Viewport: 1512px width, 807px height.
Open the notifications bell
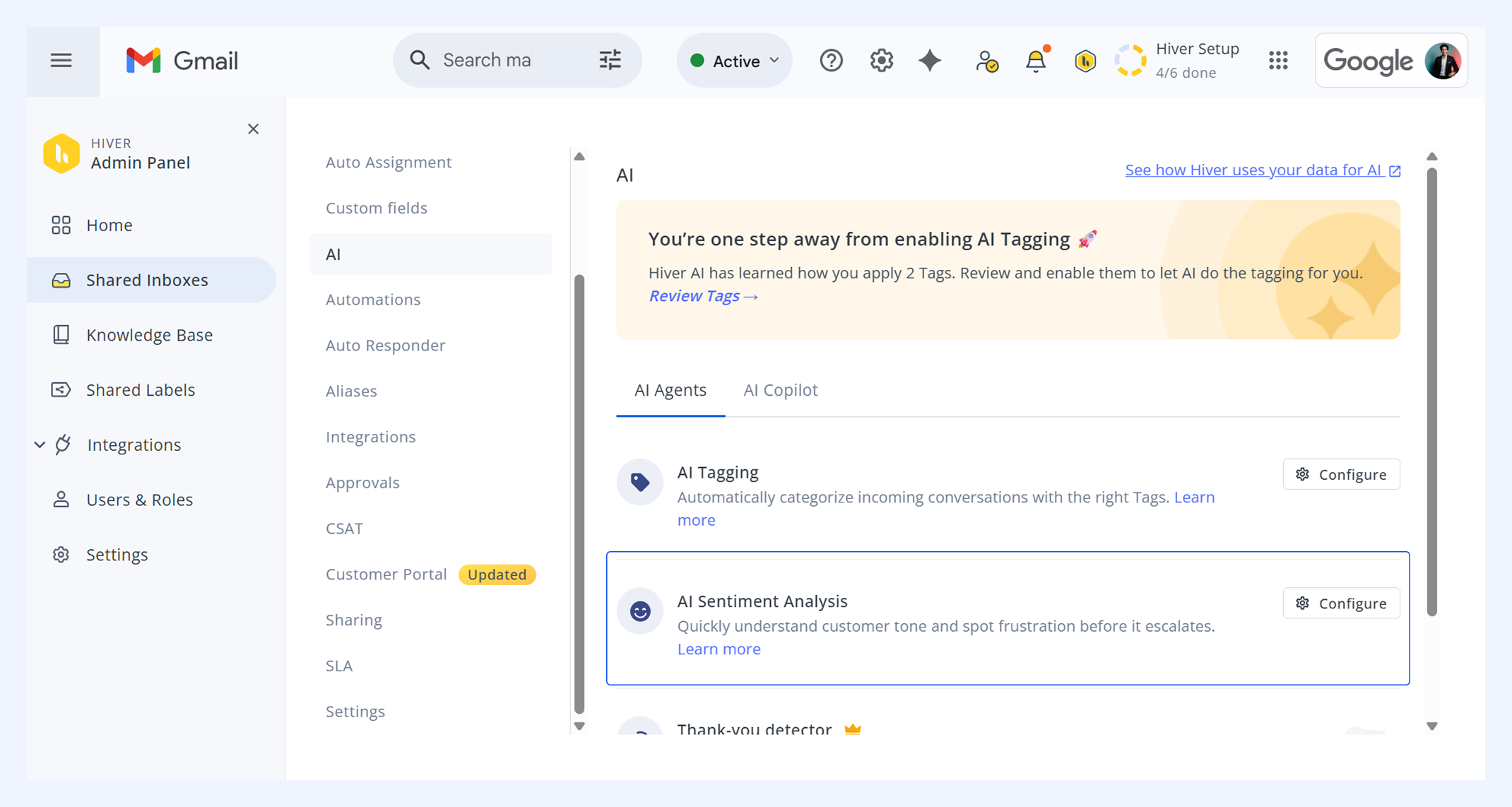tap(1036, 61)
